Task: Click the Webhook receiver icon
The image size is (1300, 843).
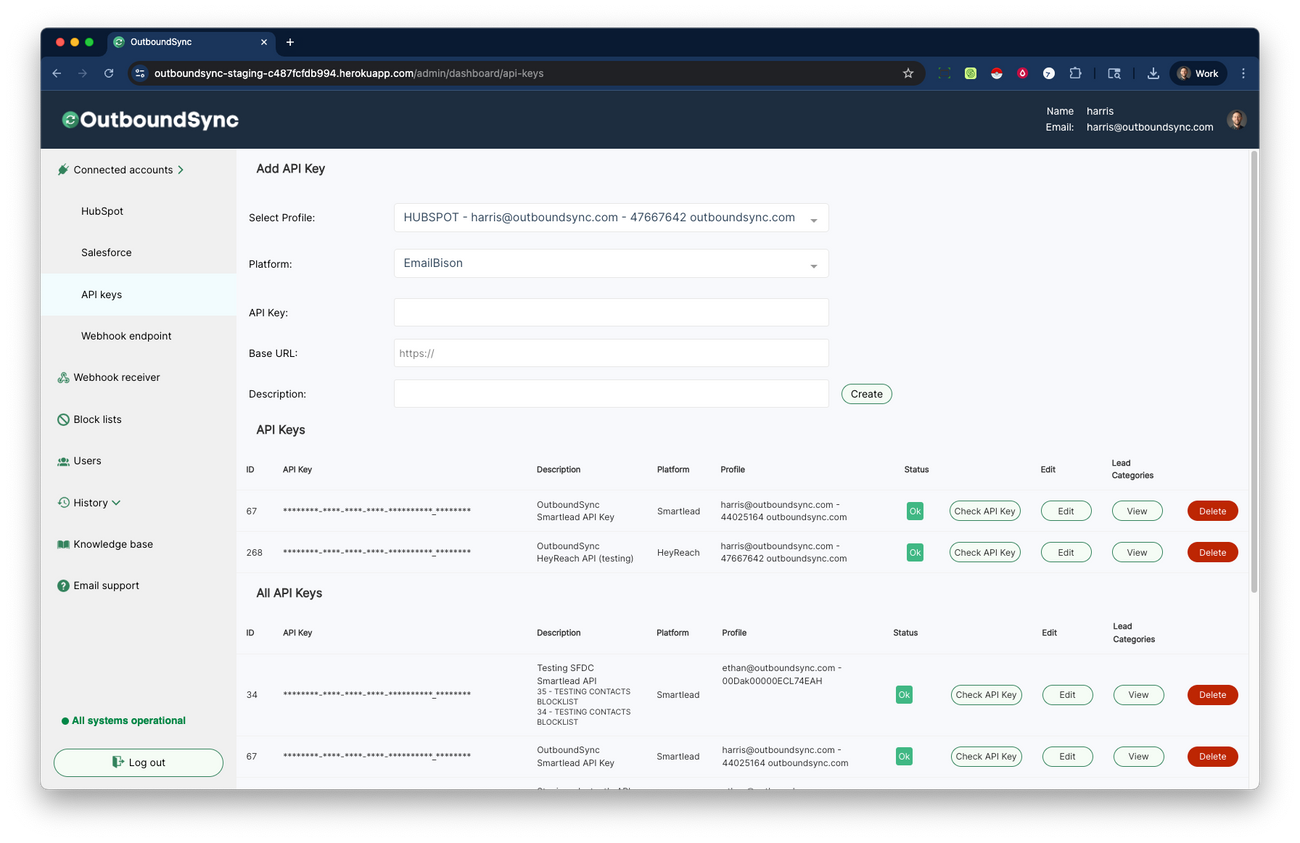Action: pyautogui.click(x=63, y=377)
